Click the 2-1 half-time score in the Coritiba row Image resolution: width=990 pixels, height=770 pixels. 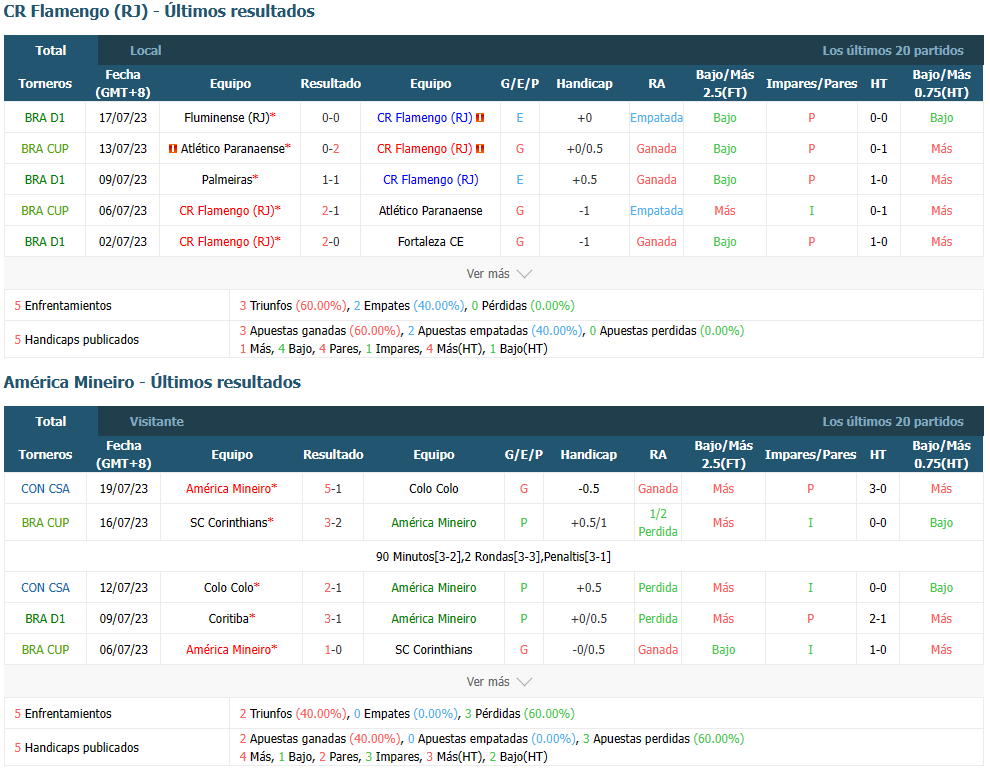[x=878, y=619]
